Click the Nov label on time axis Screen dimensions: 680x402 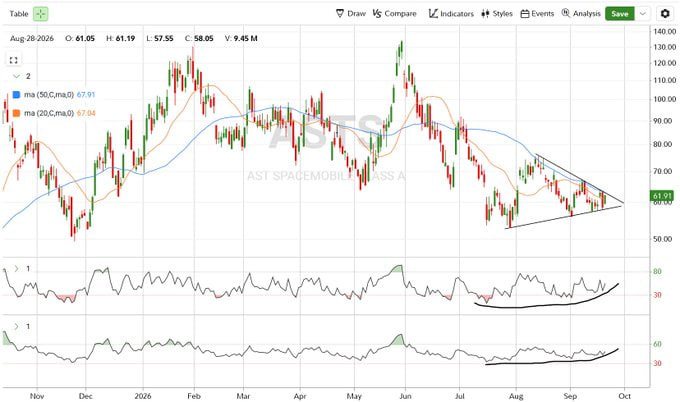37,396
